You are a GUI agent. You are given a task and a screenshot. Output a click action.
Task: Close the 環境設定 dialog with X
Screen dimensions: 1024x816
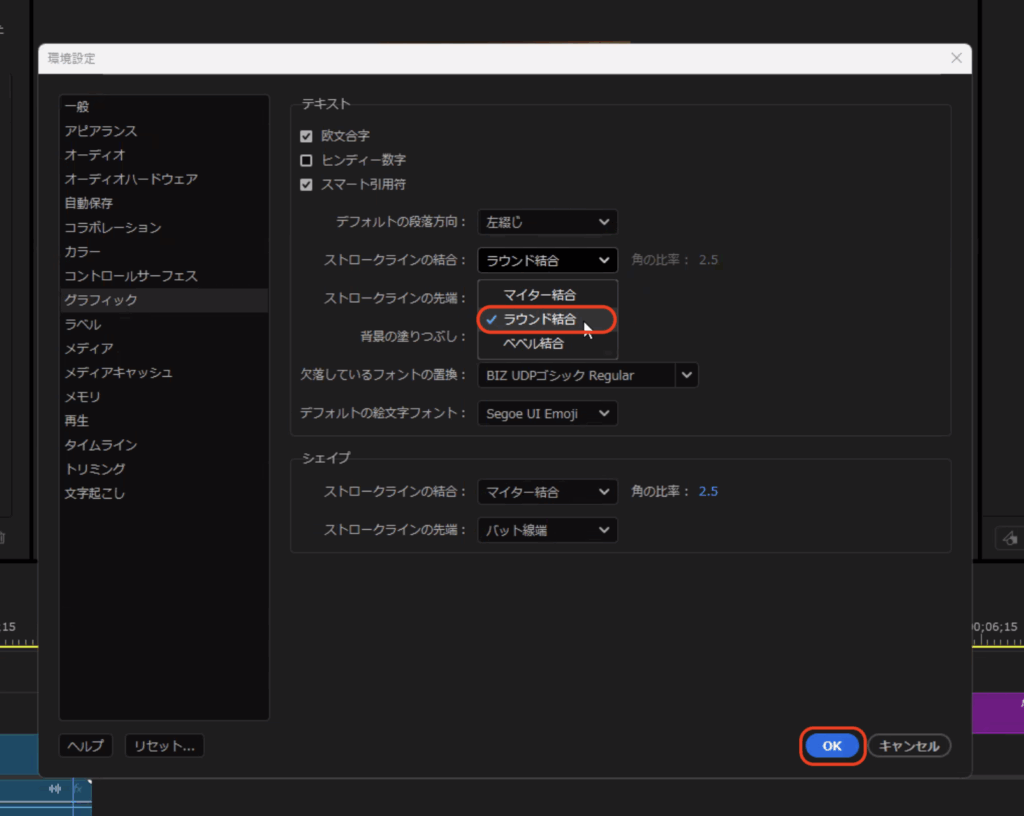957,59
